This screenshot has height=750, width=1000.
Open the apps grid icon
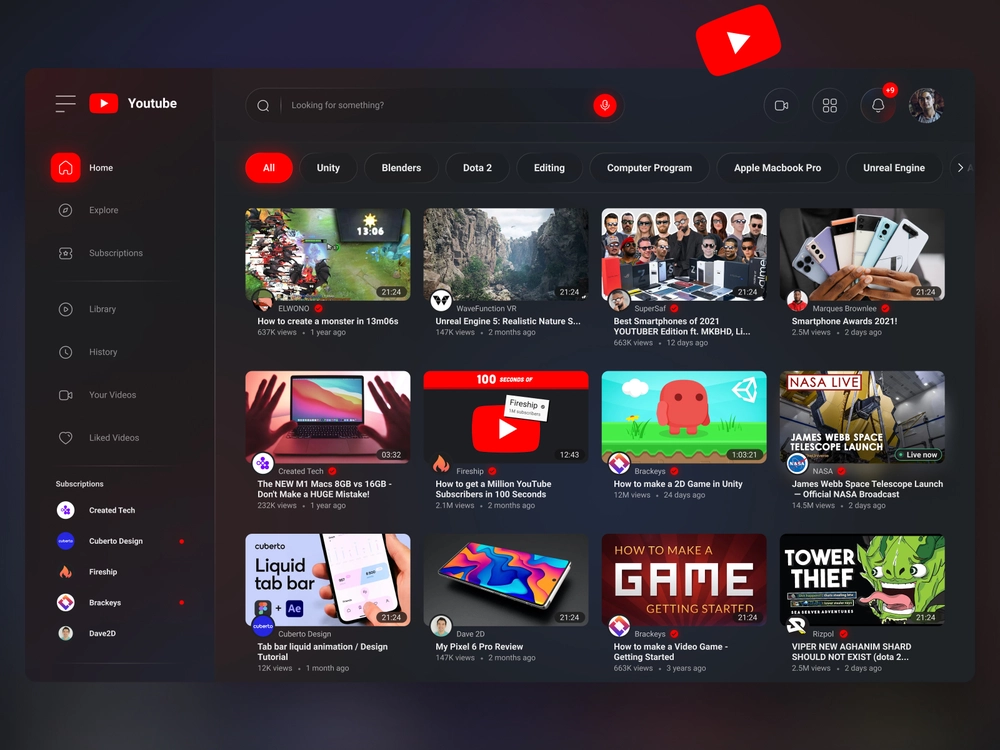[x=829, y=106]
